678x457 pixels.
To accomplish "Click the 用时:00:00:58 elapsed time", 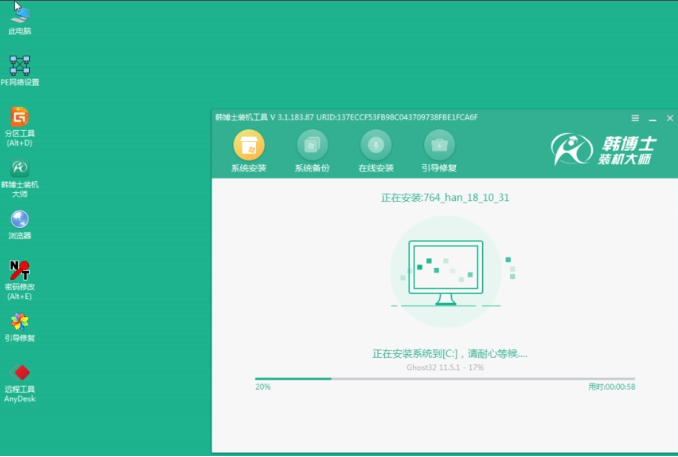I will point(611,387).
